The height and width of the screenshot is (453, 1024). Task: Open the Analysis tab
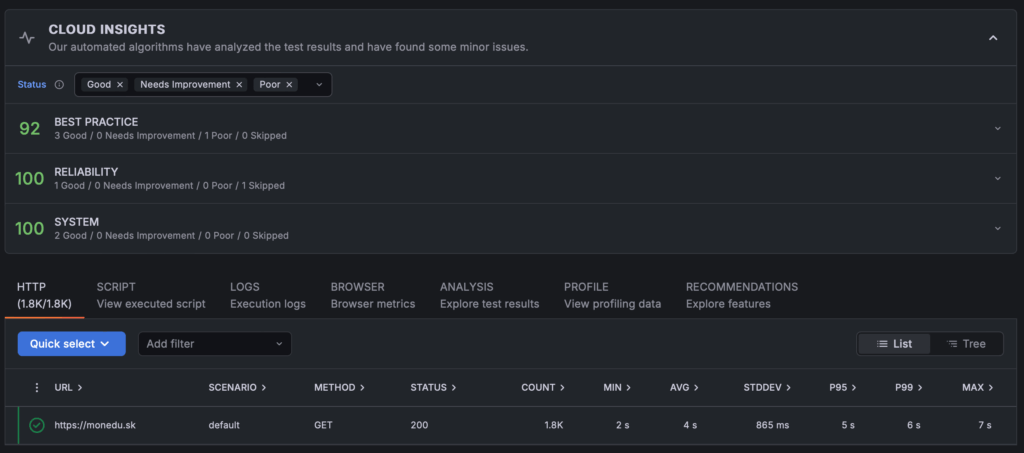pyautogui.click(x=490, y=295)
